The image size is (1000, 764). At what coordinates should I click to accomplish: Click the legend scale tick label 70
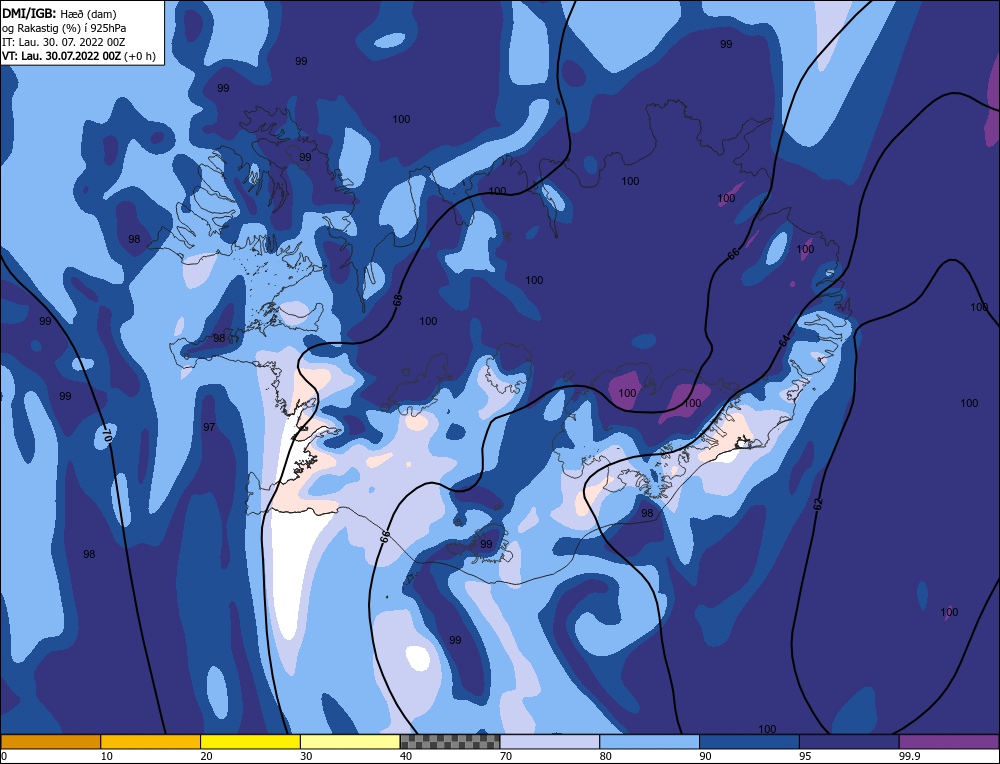pyautogui.click(x=506, y=756)
